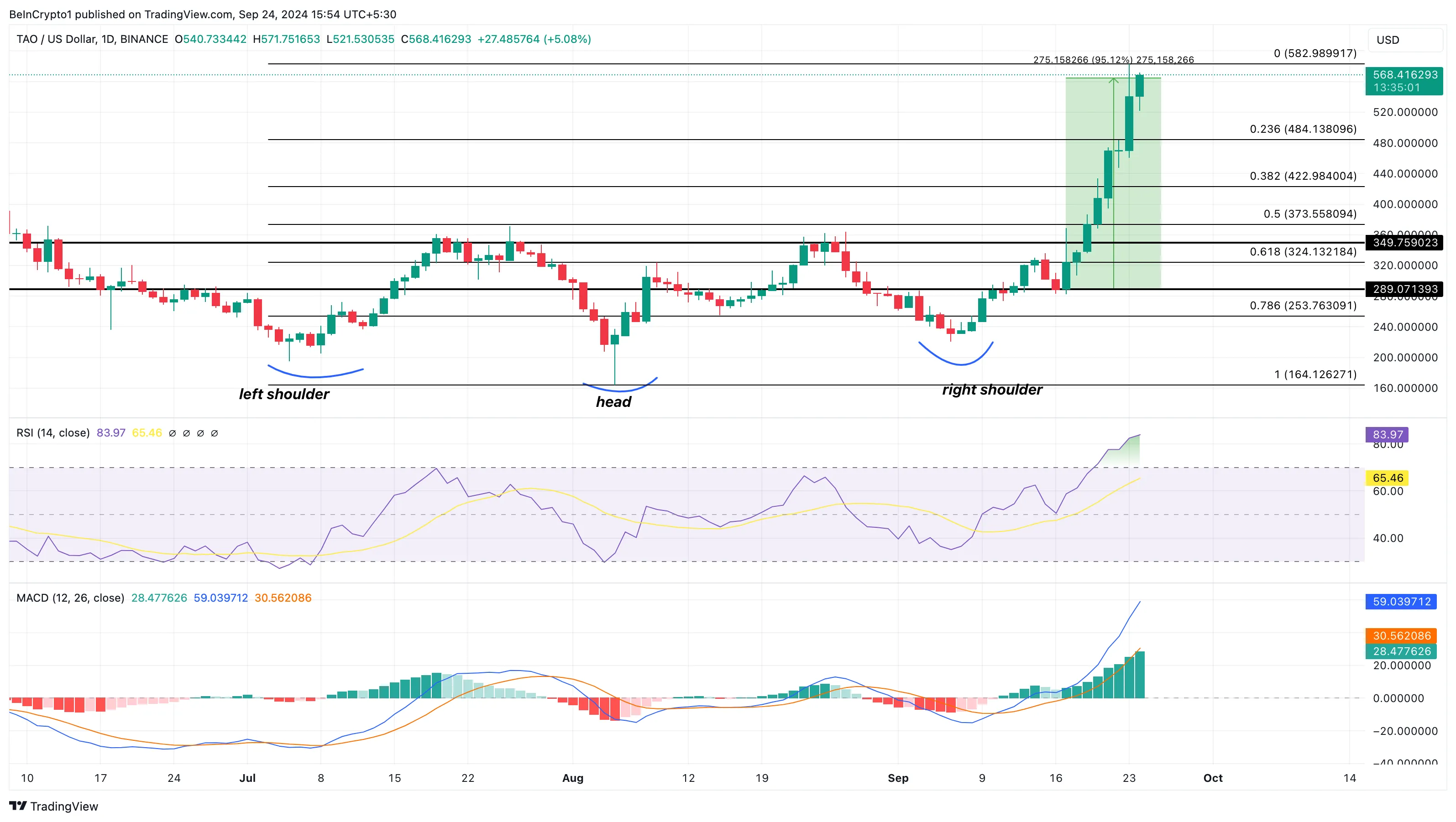
Task: Click the RSI (14, close) indicator title
Action: [52, 433]
